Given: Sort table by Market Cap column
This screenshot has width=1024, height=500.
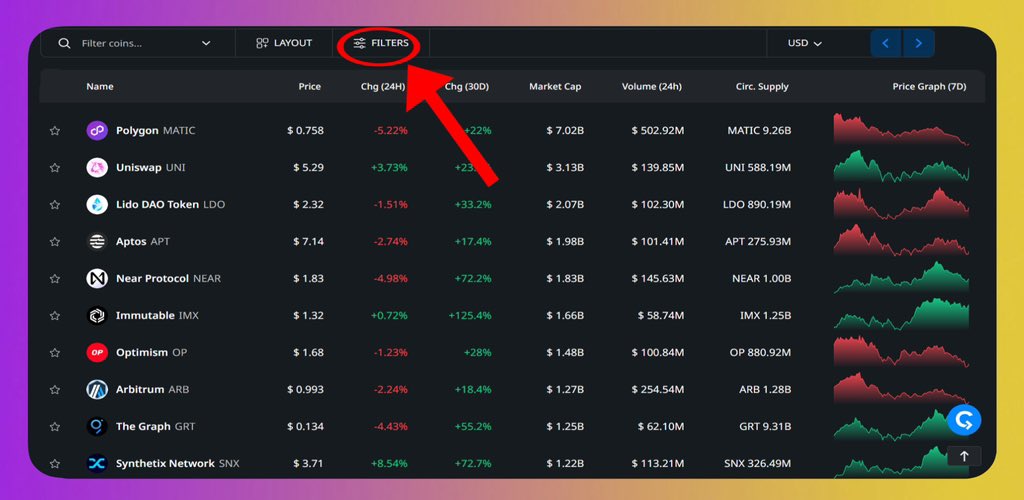Looking at the screenshot, I should click(x=555, y=86).
